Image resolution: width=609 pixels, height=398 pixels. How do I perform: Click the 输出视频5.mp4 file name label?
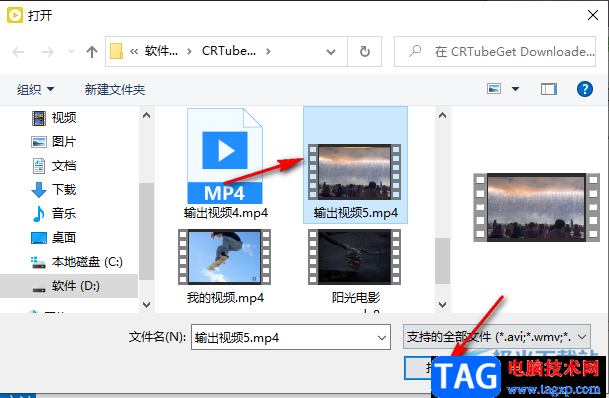pyautogui.click(x=356, y=213)
